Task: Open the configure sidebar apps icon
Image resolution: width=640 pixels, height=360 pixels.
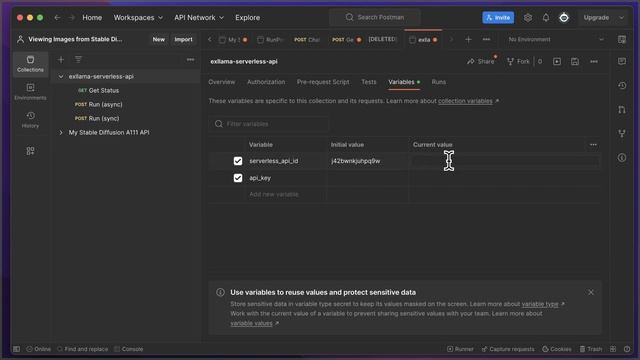Action: click(30, 151)
